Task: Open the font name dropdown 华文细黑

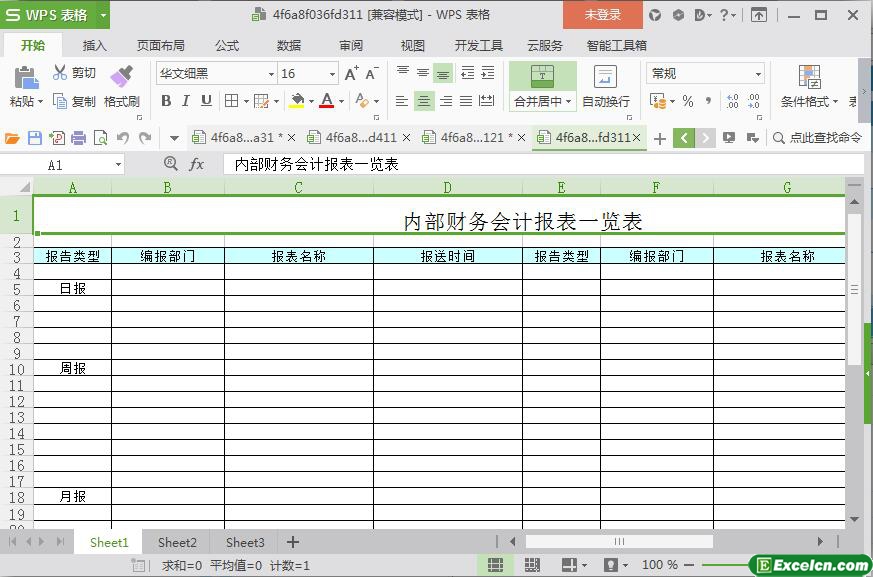Action: click(271, 74)
